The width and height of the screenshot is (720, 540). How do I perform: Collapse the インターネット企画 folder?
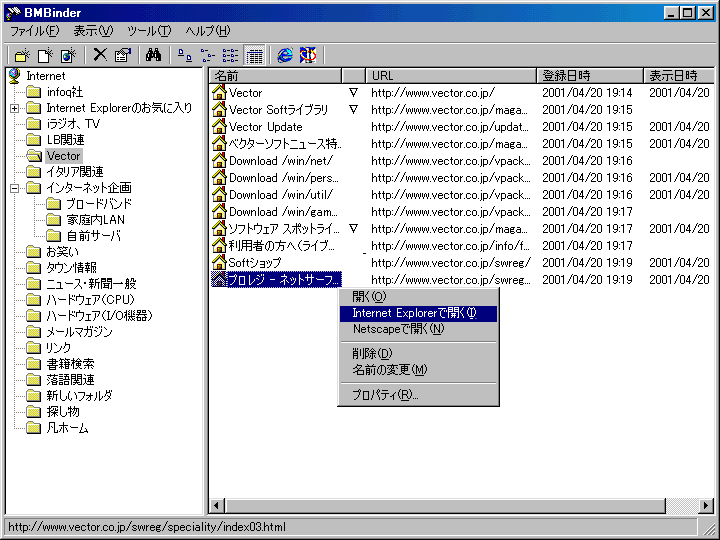(x=14, y=188)
